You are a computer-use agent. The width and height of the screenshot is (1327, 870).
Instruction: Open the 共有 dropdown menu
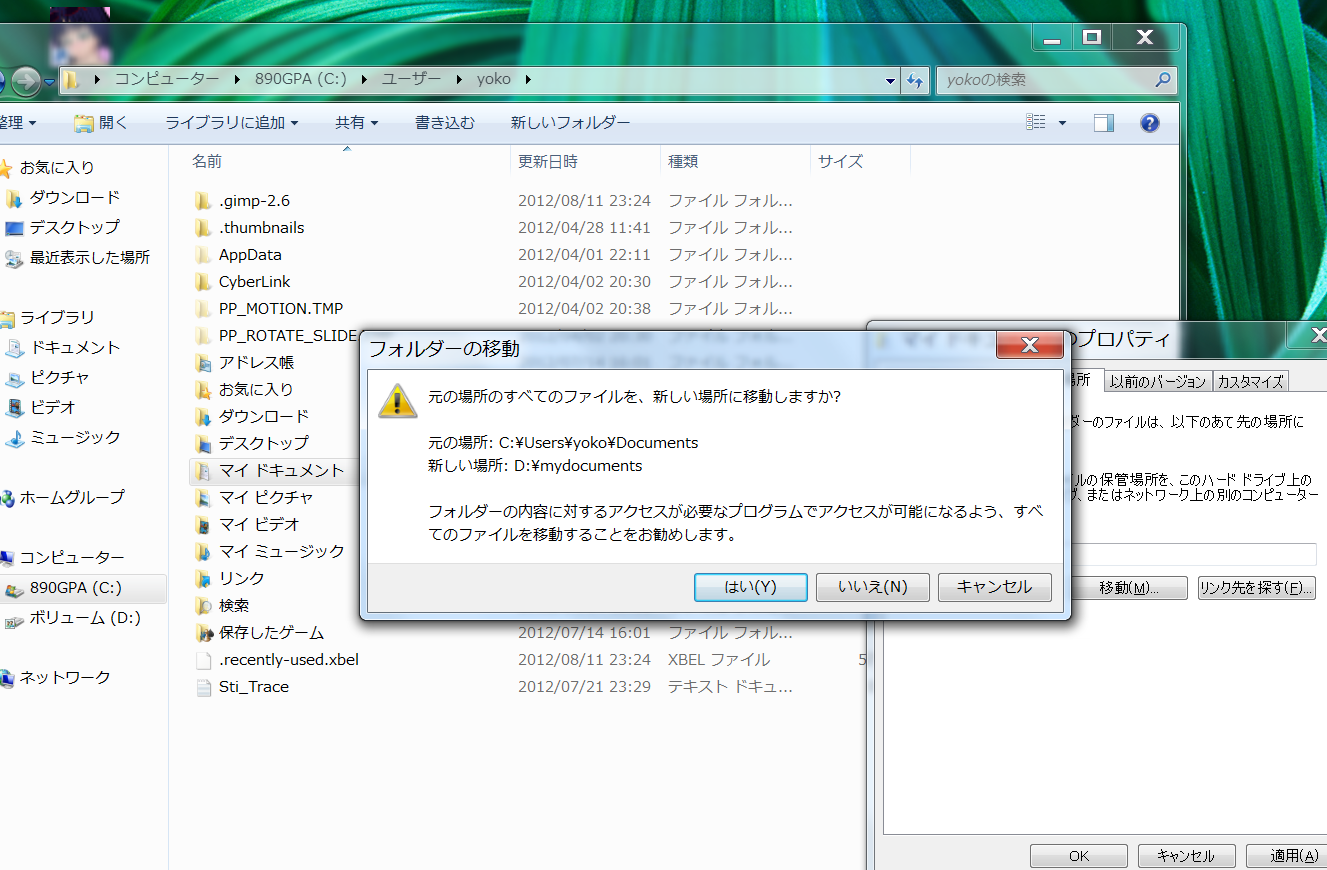pyautogui.click(x=356, y=123)
